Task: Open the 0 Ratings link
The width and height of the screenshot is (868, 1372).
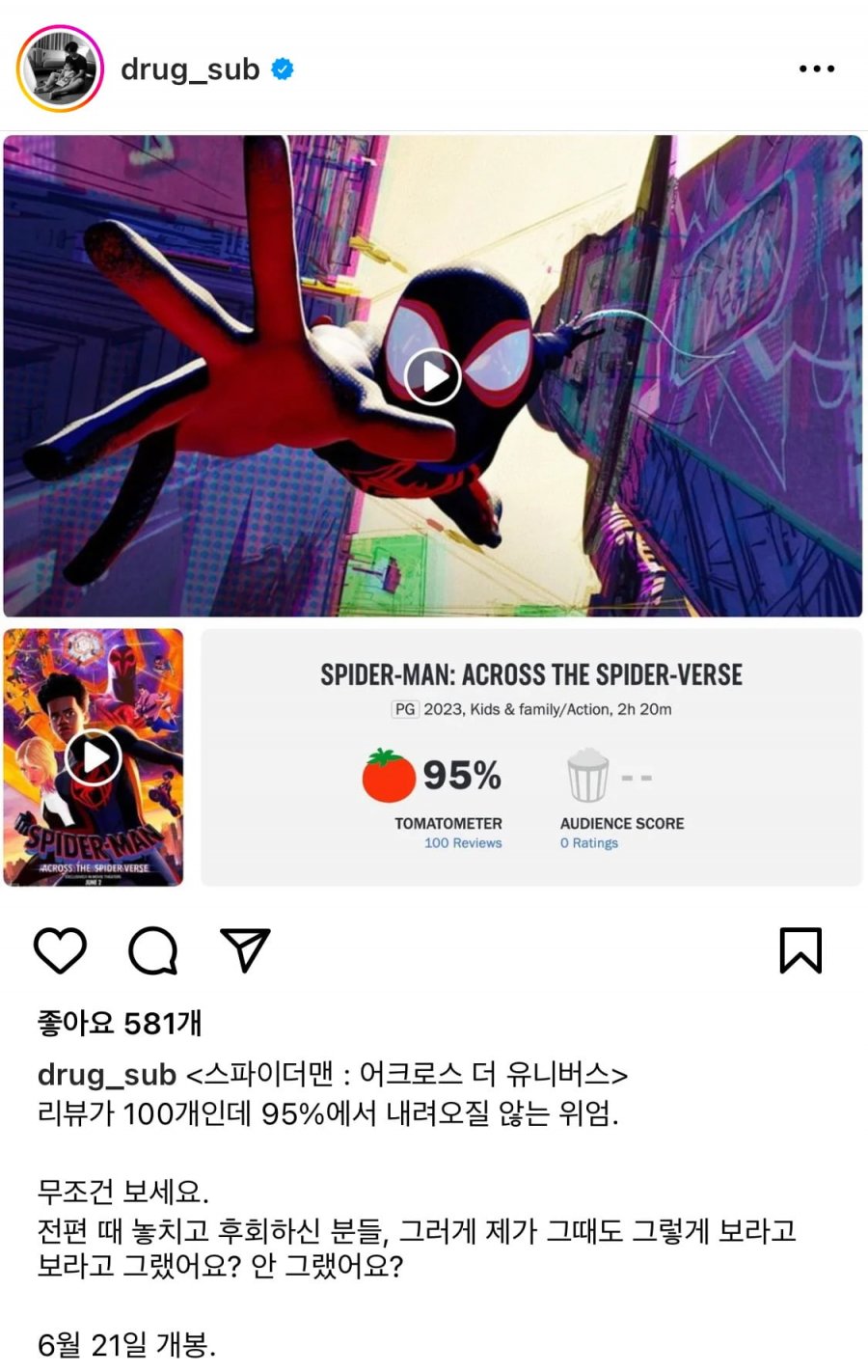Action: (x=589, y=843)
